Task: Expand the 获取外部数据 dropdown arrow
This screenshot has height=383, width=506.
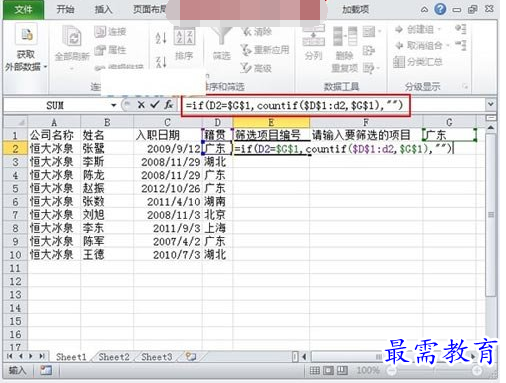Action: tap(45, 67)
